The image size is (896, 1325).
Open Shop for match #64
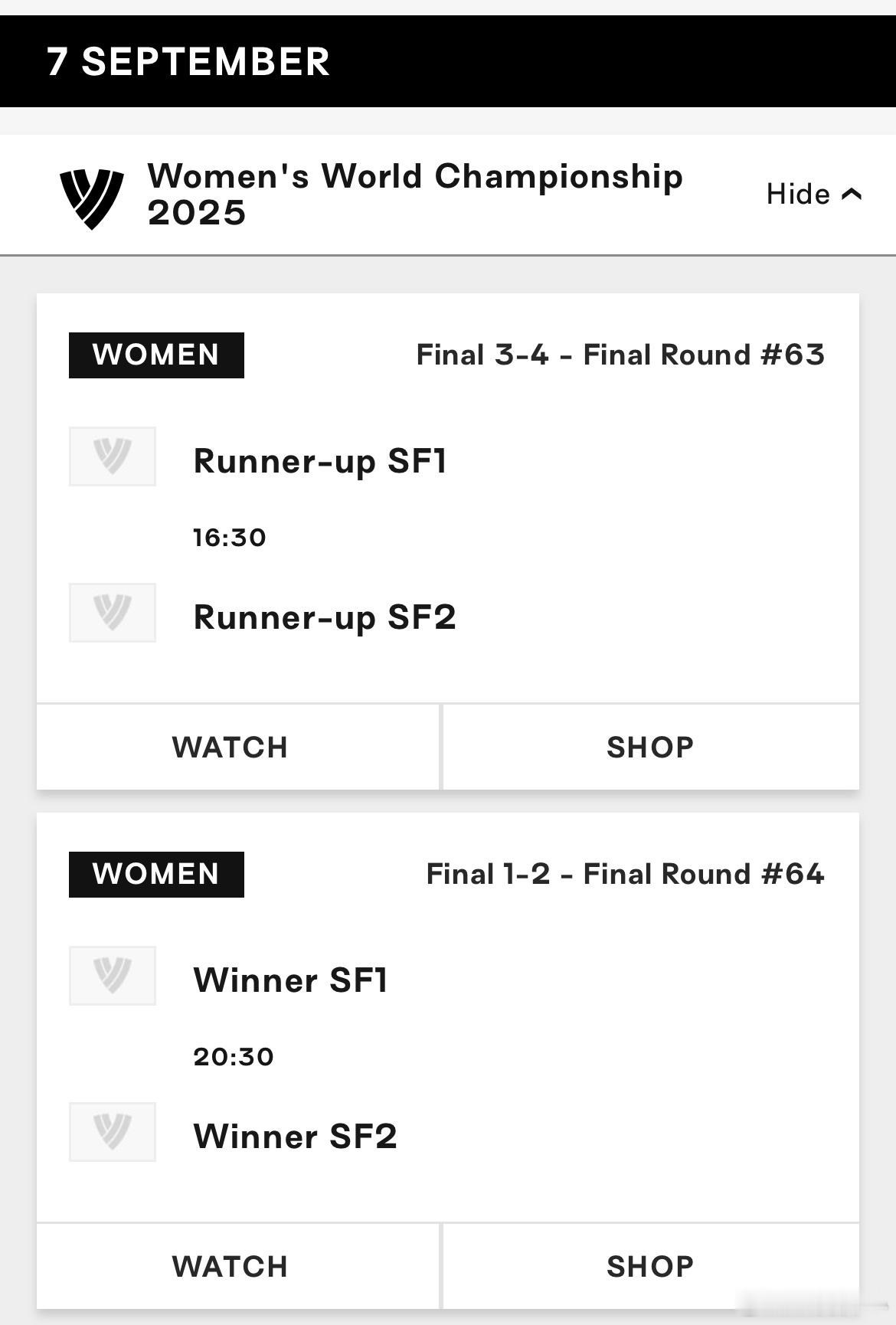tap(651, 1266)
